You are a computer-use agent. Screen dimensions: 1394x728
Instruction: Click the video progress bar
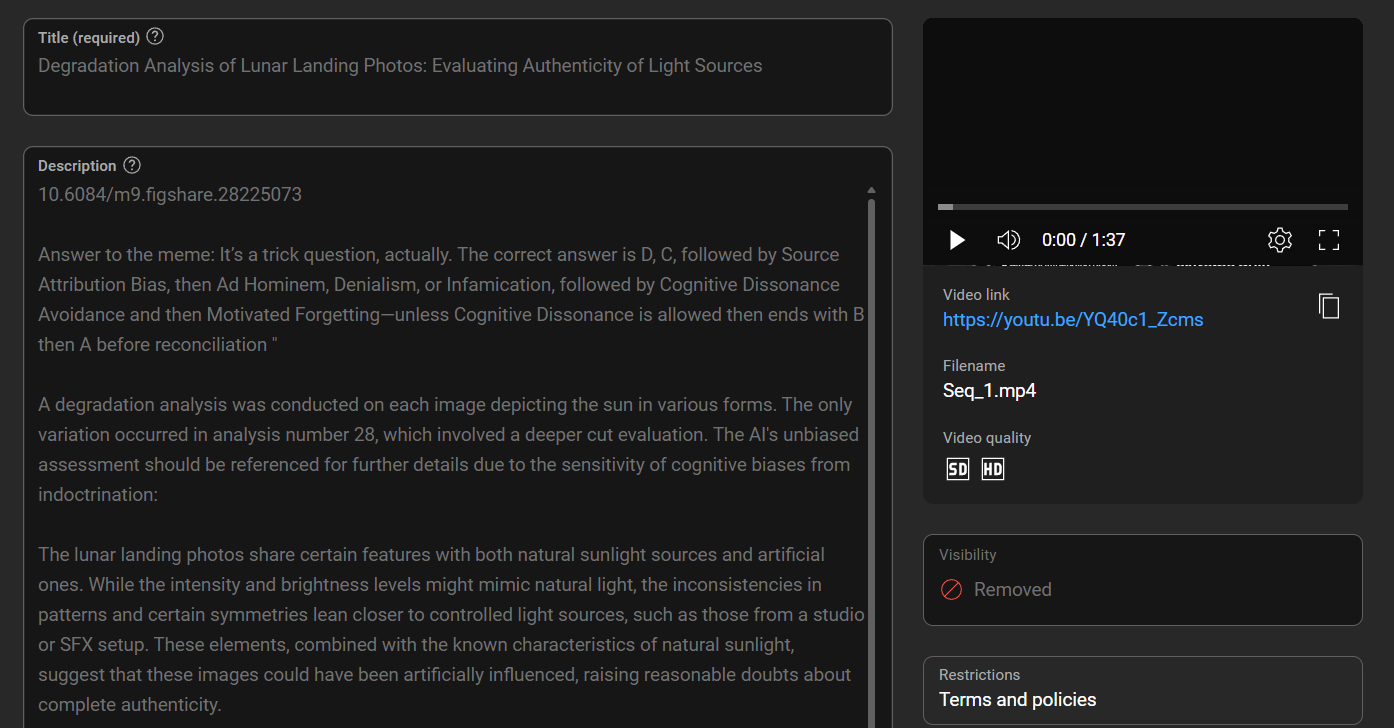coord(1143,207)
